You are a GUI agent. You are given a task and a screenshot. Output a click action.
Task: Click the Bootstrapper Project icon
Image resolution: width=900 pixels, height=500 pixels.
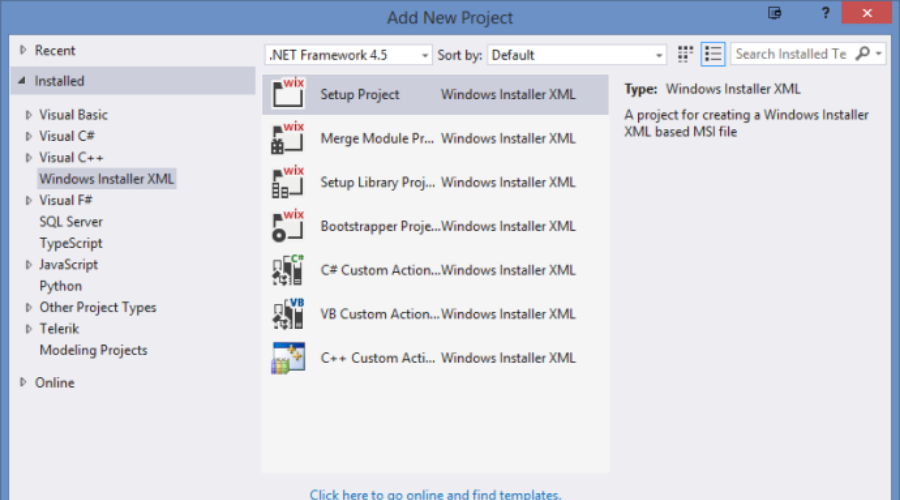pyautogui.click(x=288, y=226)
